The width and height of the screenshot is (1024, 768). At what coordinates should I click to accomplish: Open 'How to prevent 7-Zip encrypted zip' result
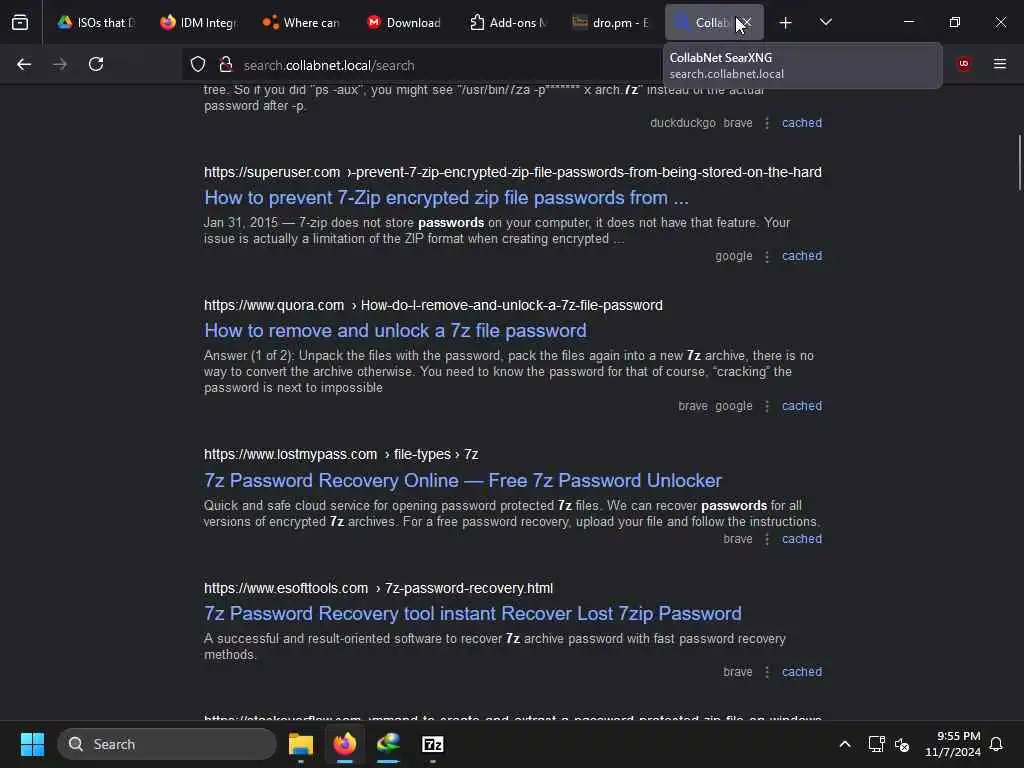446,198
